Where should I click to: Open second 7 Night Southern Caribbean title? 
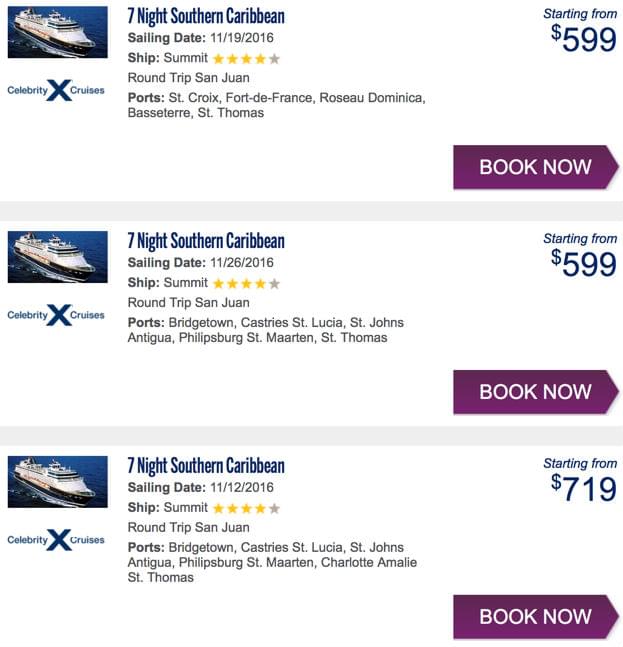click(x=206, y=241)
